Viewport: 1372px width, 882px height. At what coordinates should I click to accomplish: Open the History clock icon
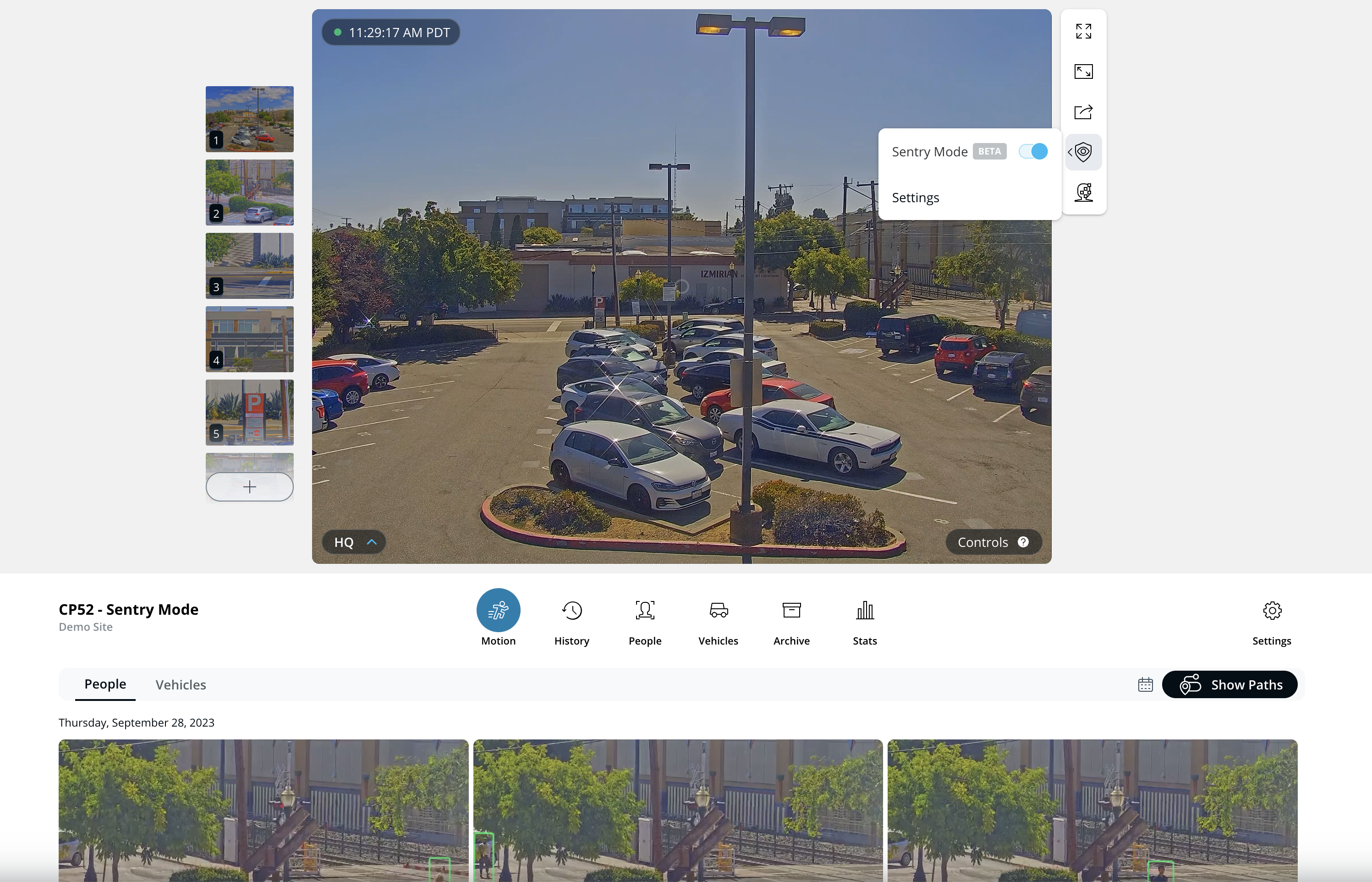pos(571,611)
